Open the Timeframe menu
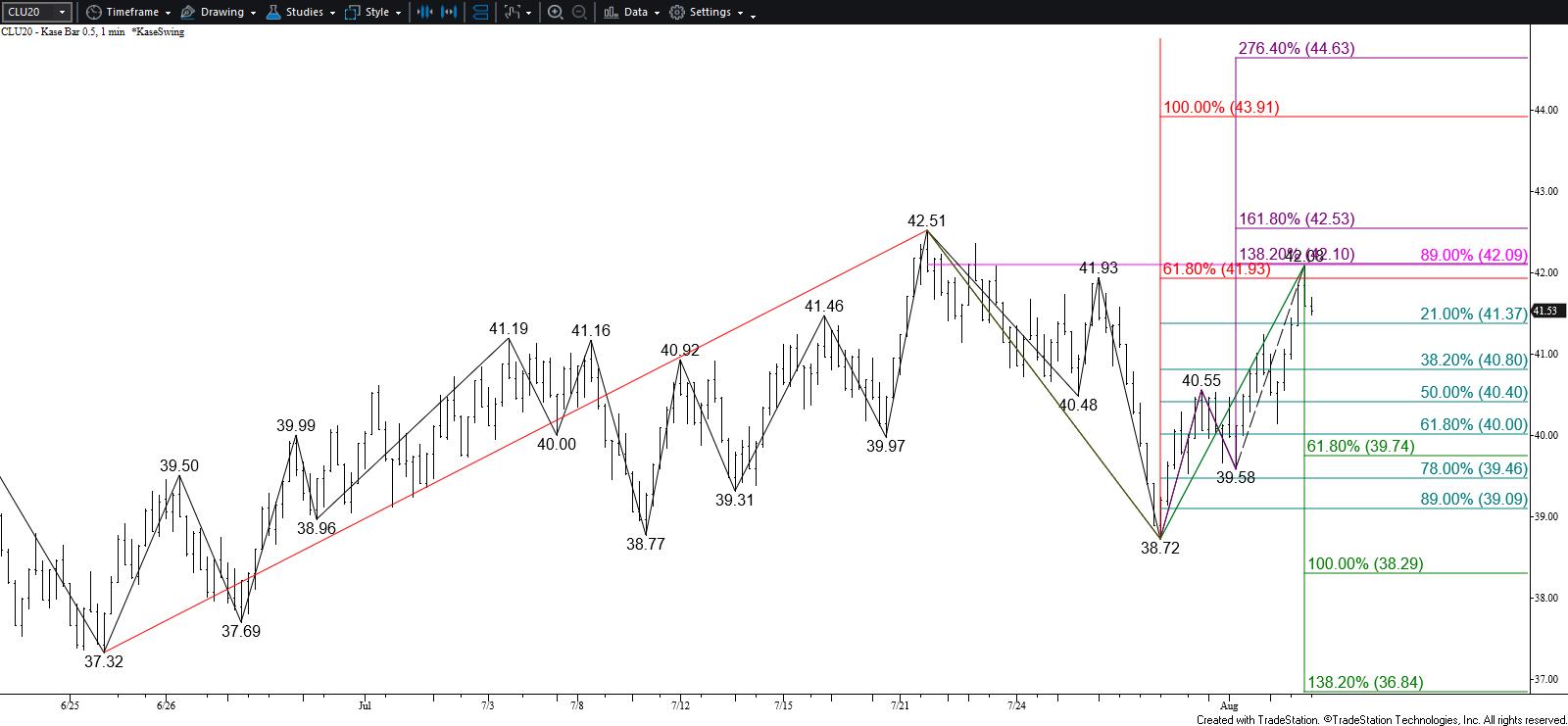 [132, 12]
